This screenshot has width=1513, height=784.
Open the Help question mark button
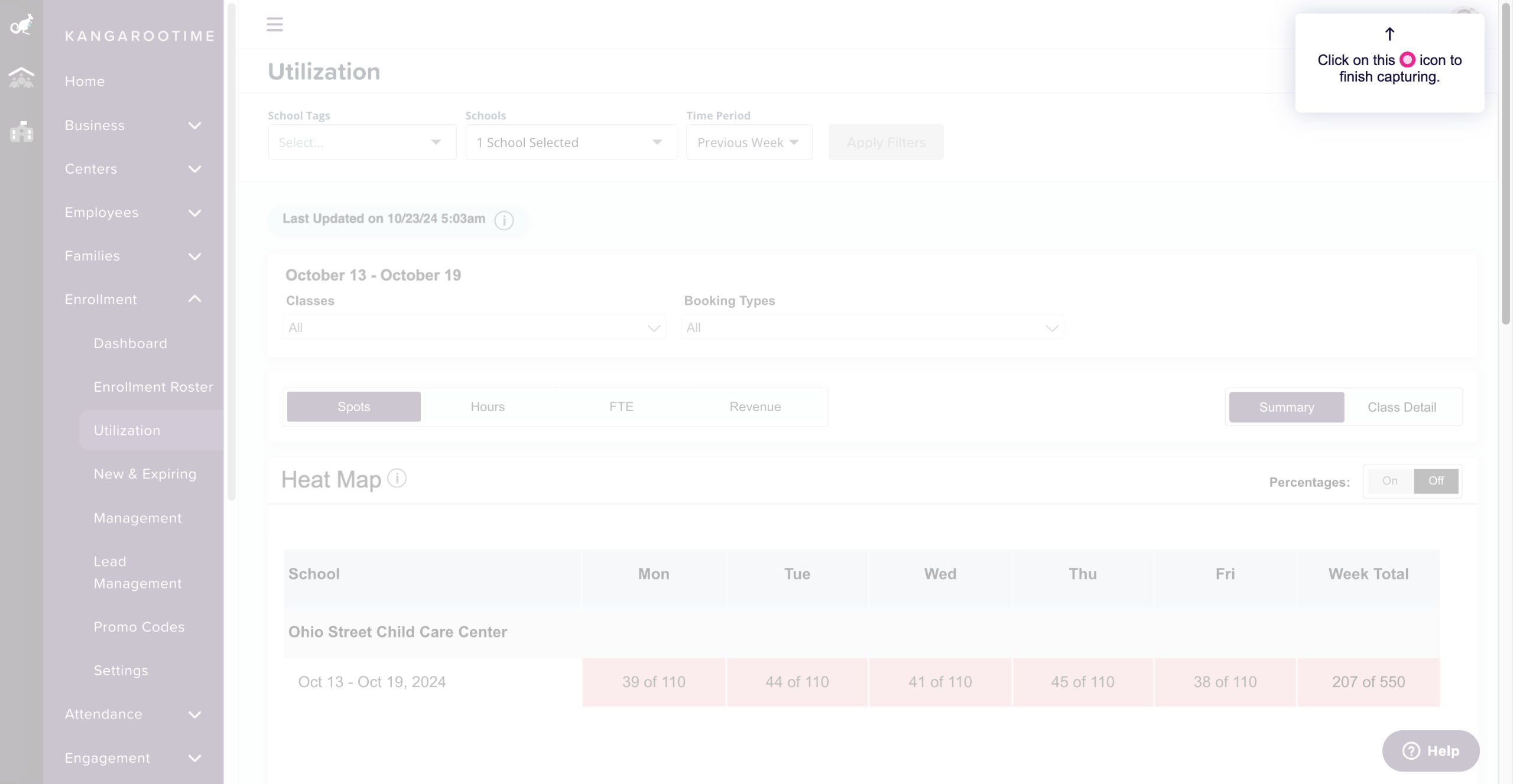click(1430, 750)
